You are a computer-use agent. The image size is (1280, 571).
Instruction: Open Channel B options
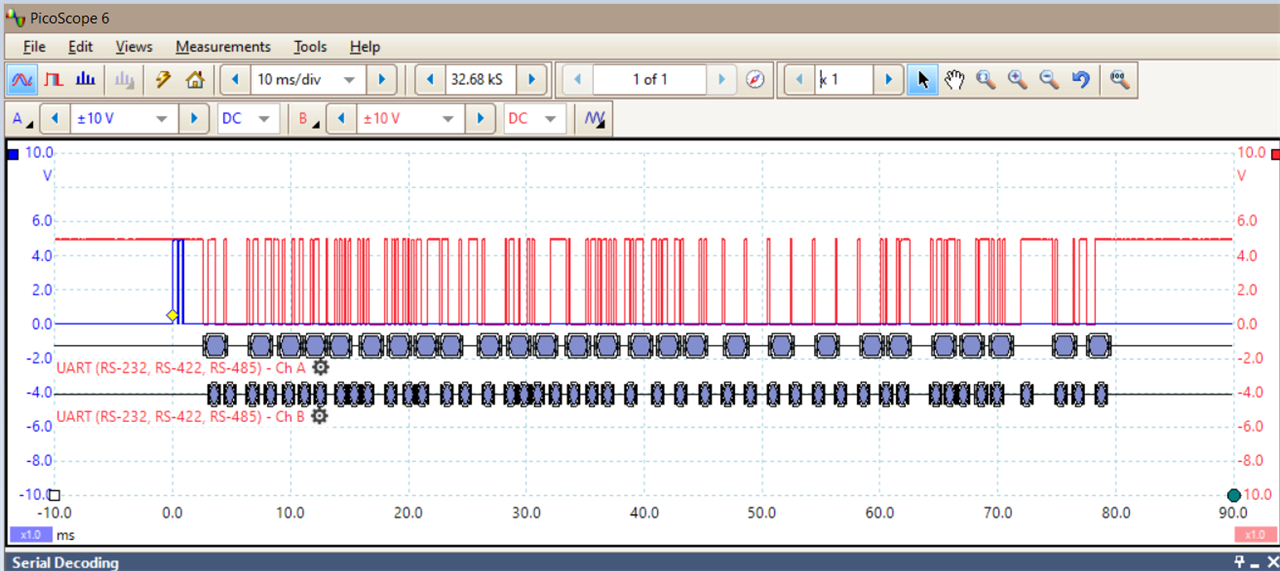307,118
